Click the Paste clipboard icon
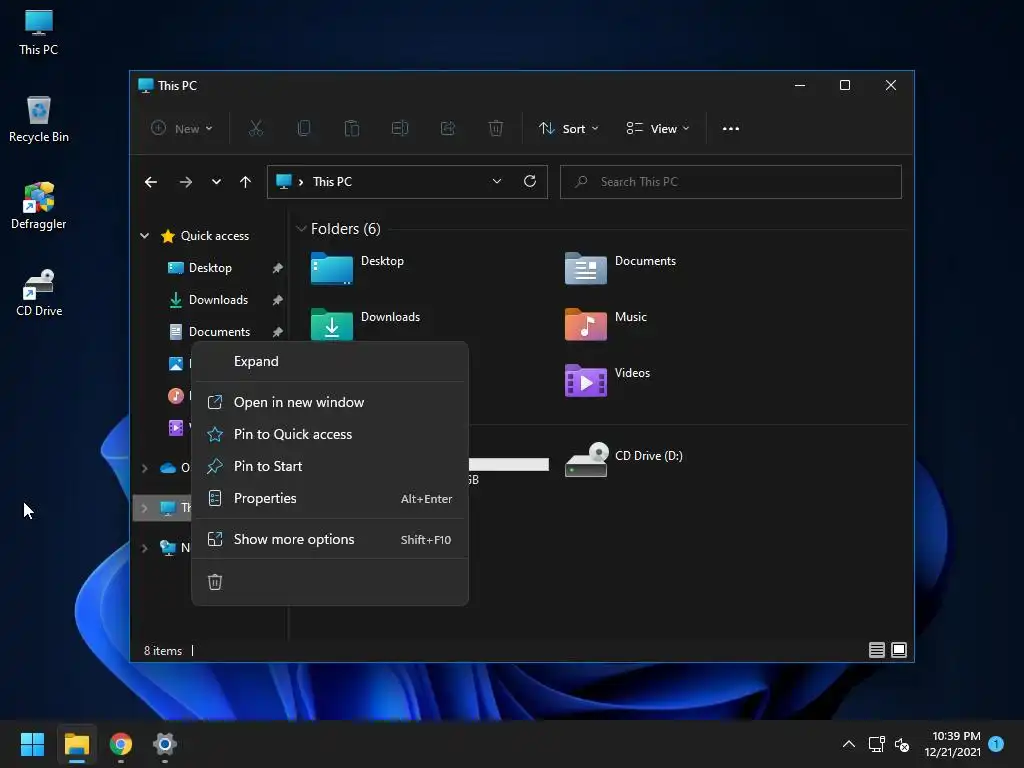The height and width of the screenshot is (768, 1024). coord(352,129)
